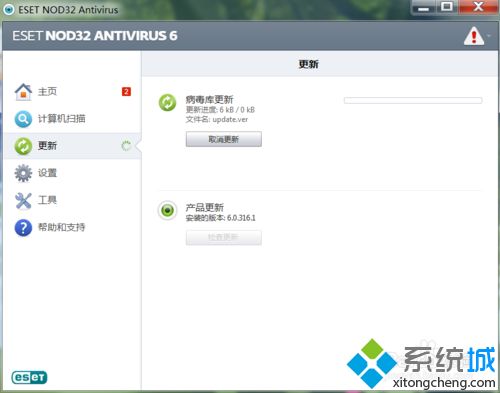Close the ESET NOD32 window
The height and width of the screenshot is (393, 500).
(x=479, y=7)
